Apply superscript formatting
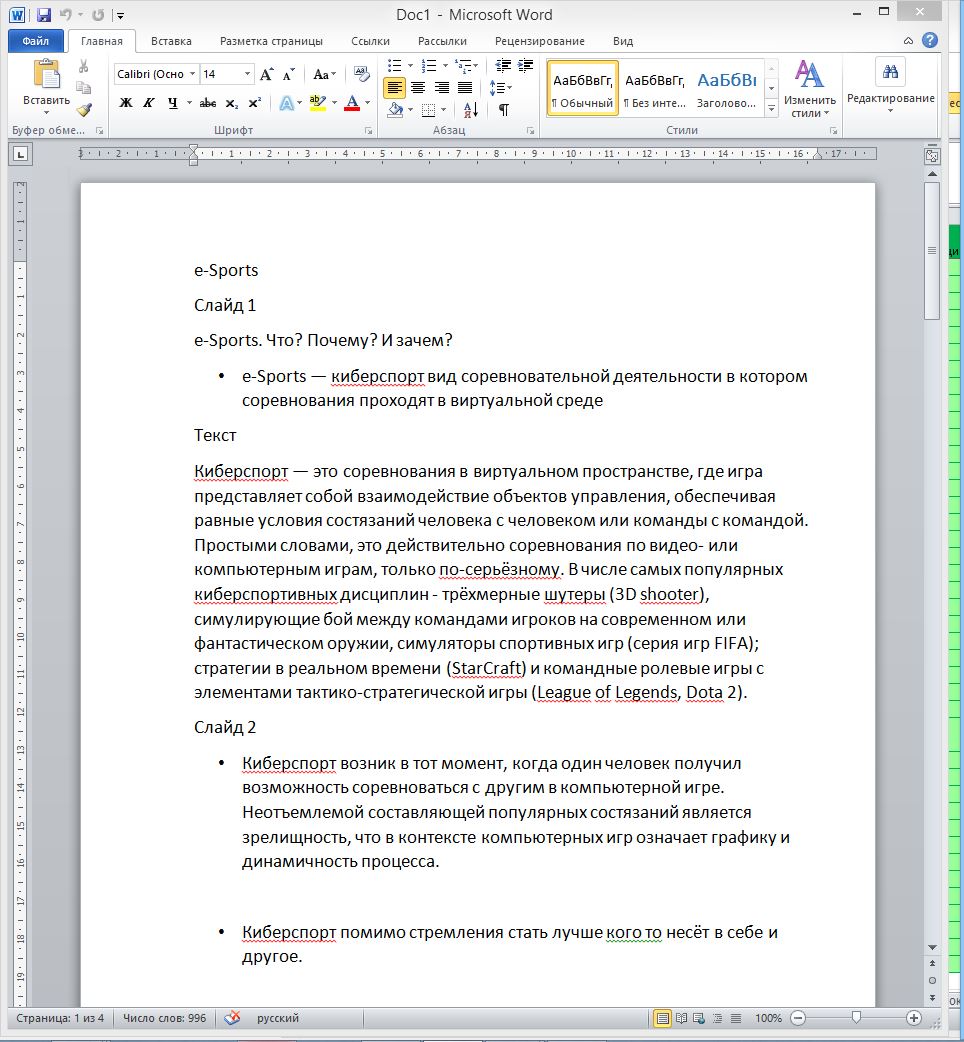964x1042 pixels. [254, 103]
